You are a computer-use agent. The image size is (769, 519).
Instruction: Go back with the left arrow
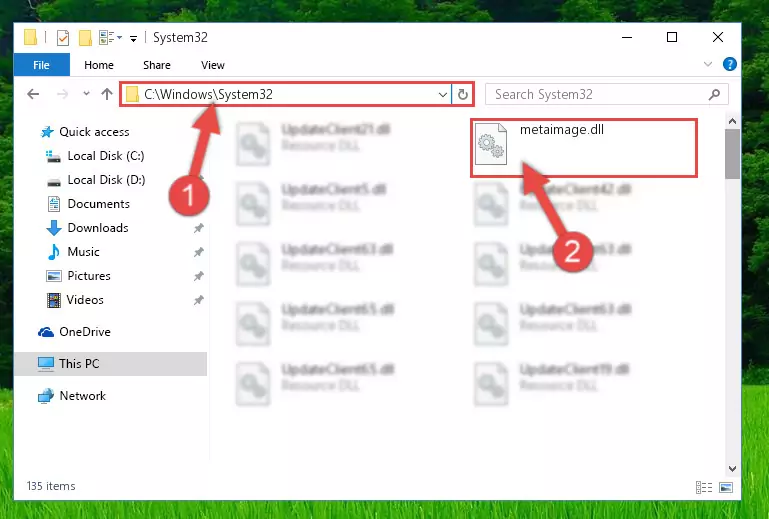coord(33,94)
